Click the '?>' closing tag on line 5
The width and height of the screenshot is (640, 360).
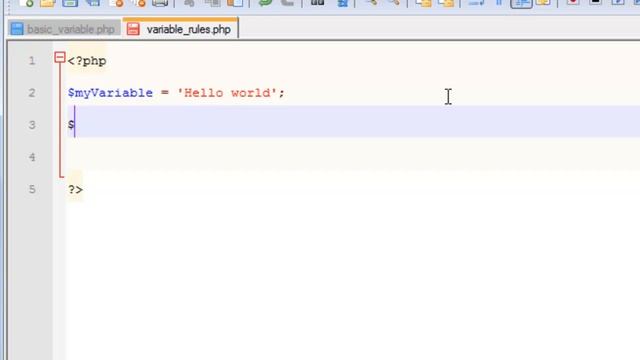pyautogui.click(x=75, y=189)
